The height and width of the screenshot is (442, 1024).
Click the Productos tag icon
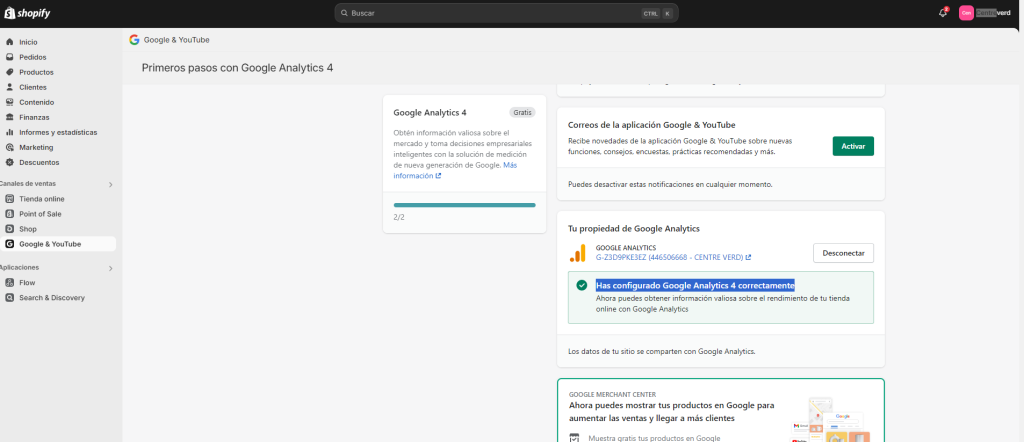10,72
